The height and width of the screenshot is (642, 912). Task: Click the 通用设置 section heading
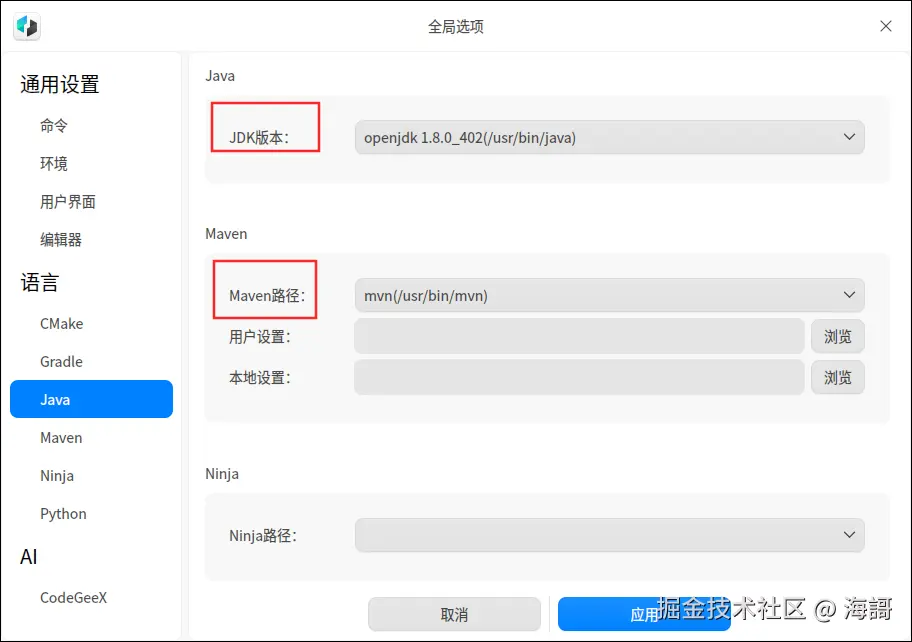(x=60, y=84)
